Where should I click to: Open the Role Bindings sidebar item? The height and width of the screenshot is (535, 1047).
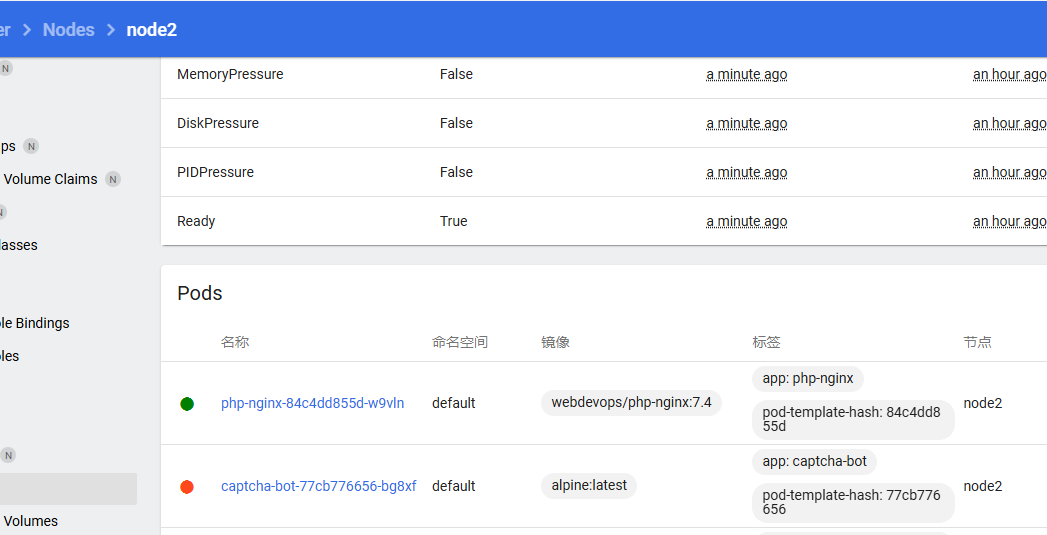point(35,323)
